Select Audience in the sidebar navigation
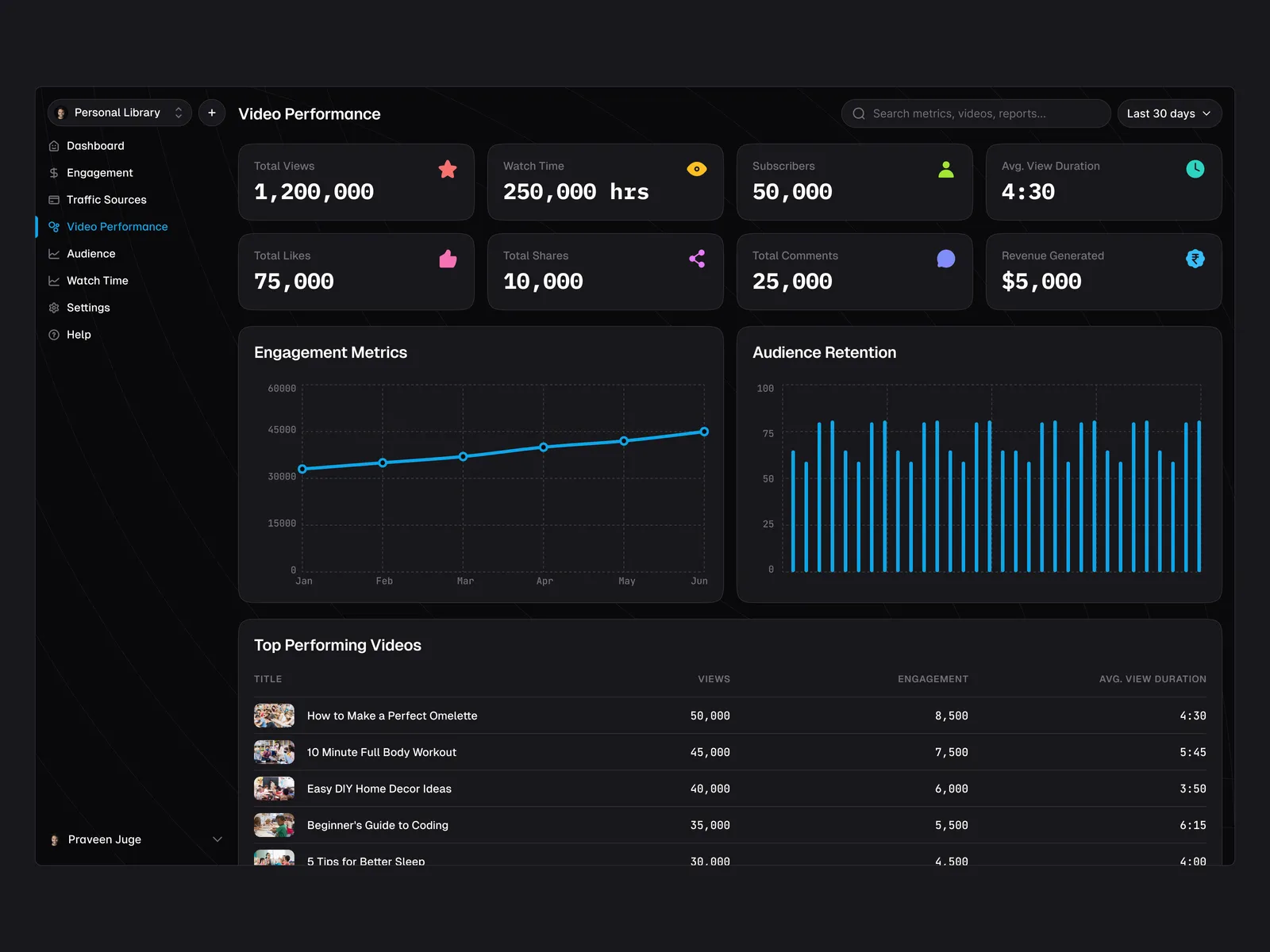 coord(90,254)
